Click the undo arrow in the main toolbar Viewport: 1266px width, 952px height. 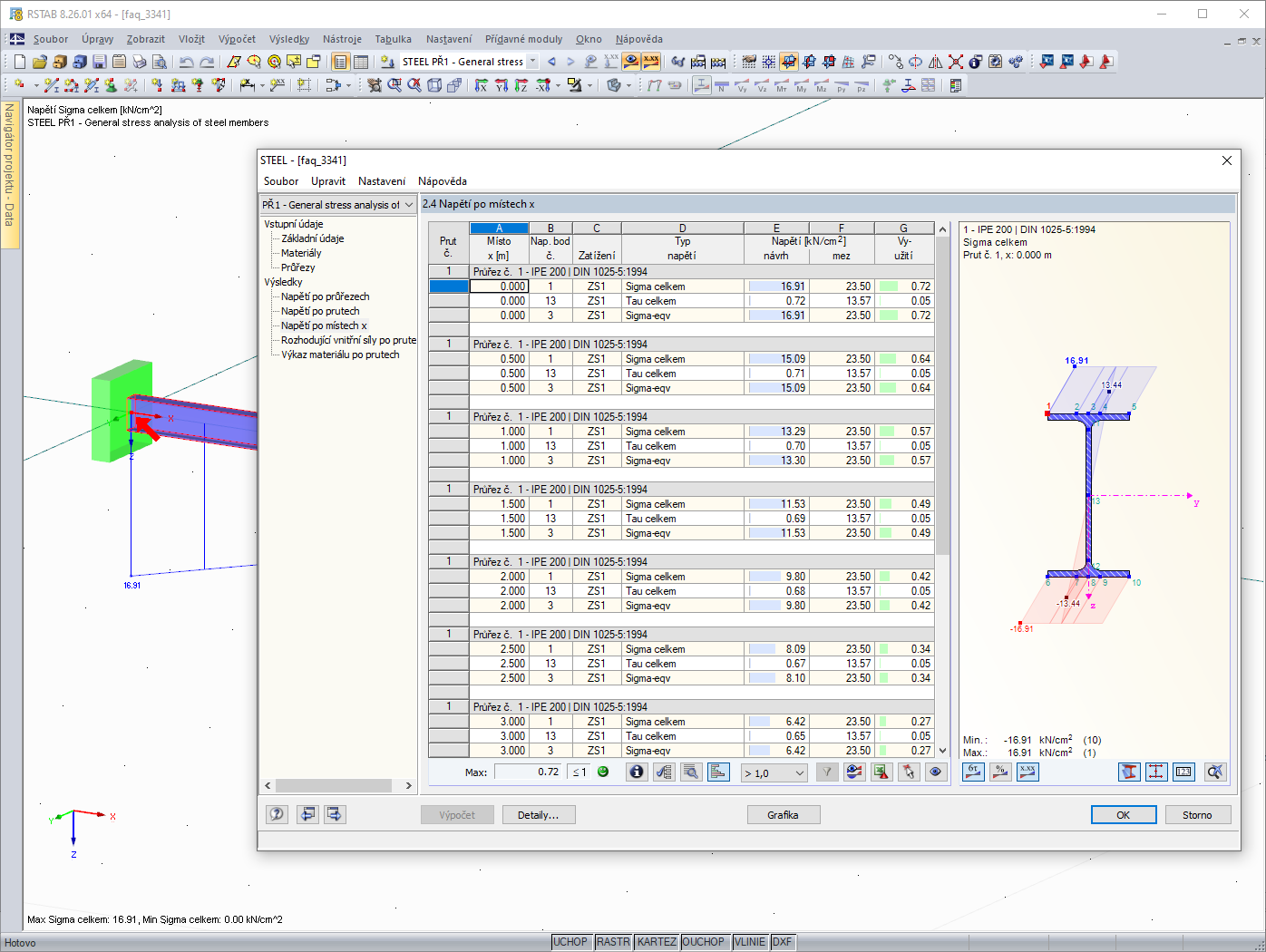[186, 62]
